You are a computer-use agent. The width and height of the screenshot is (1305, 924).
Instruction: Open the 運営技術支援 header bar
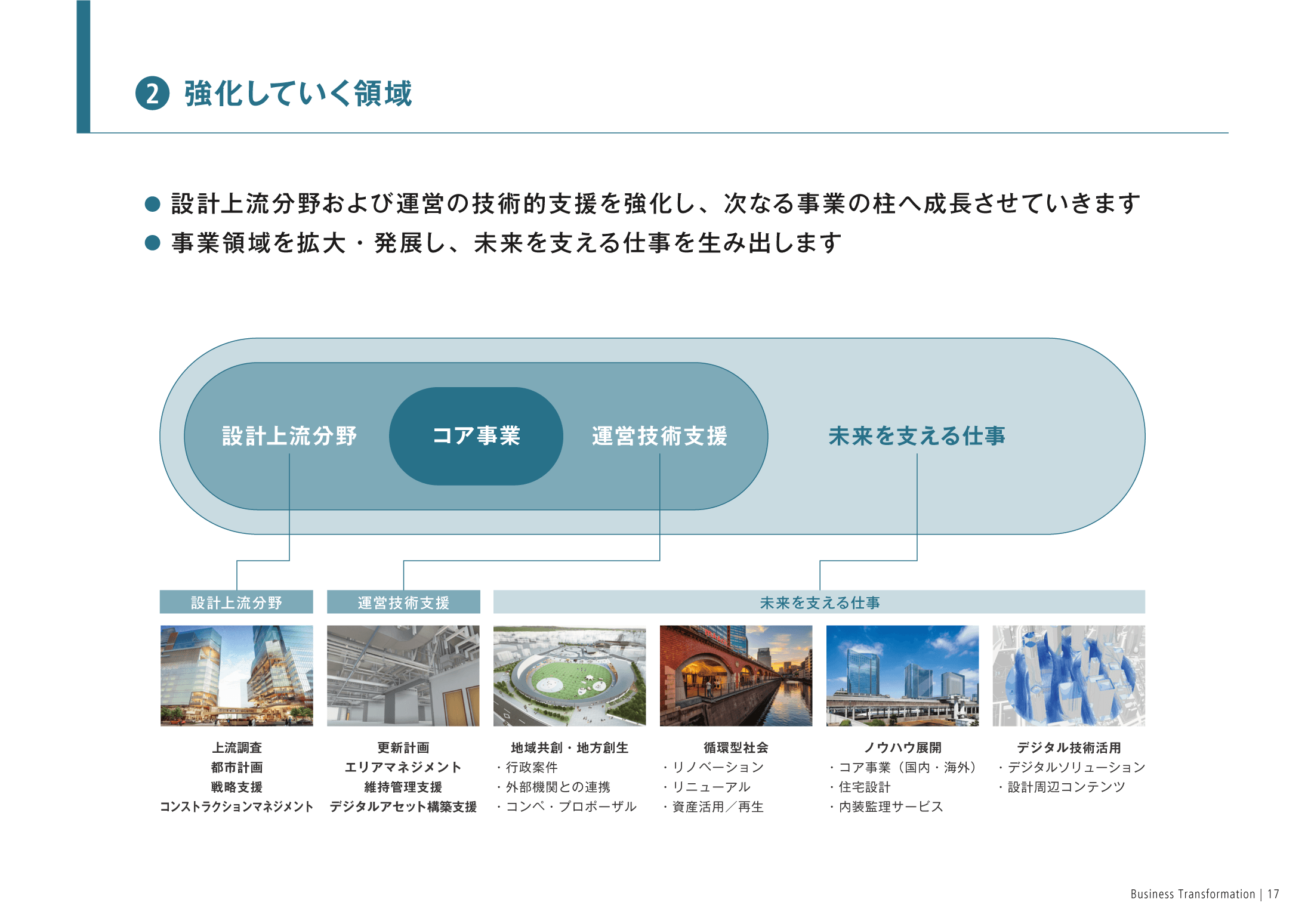tap(403, 602)
